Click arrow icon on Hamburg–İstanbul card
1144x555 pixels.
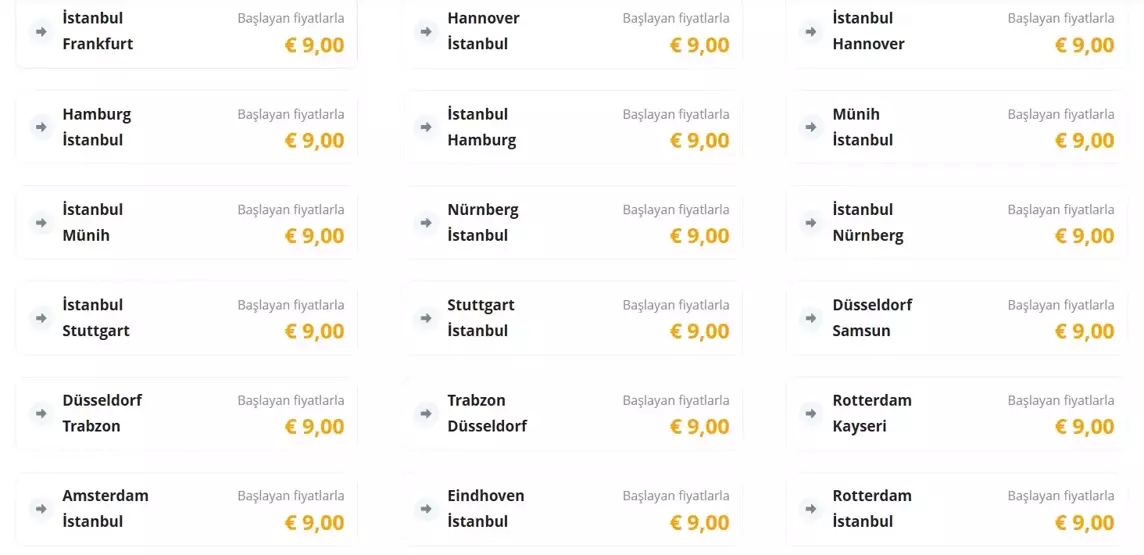click(41, 127)
